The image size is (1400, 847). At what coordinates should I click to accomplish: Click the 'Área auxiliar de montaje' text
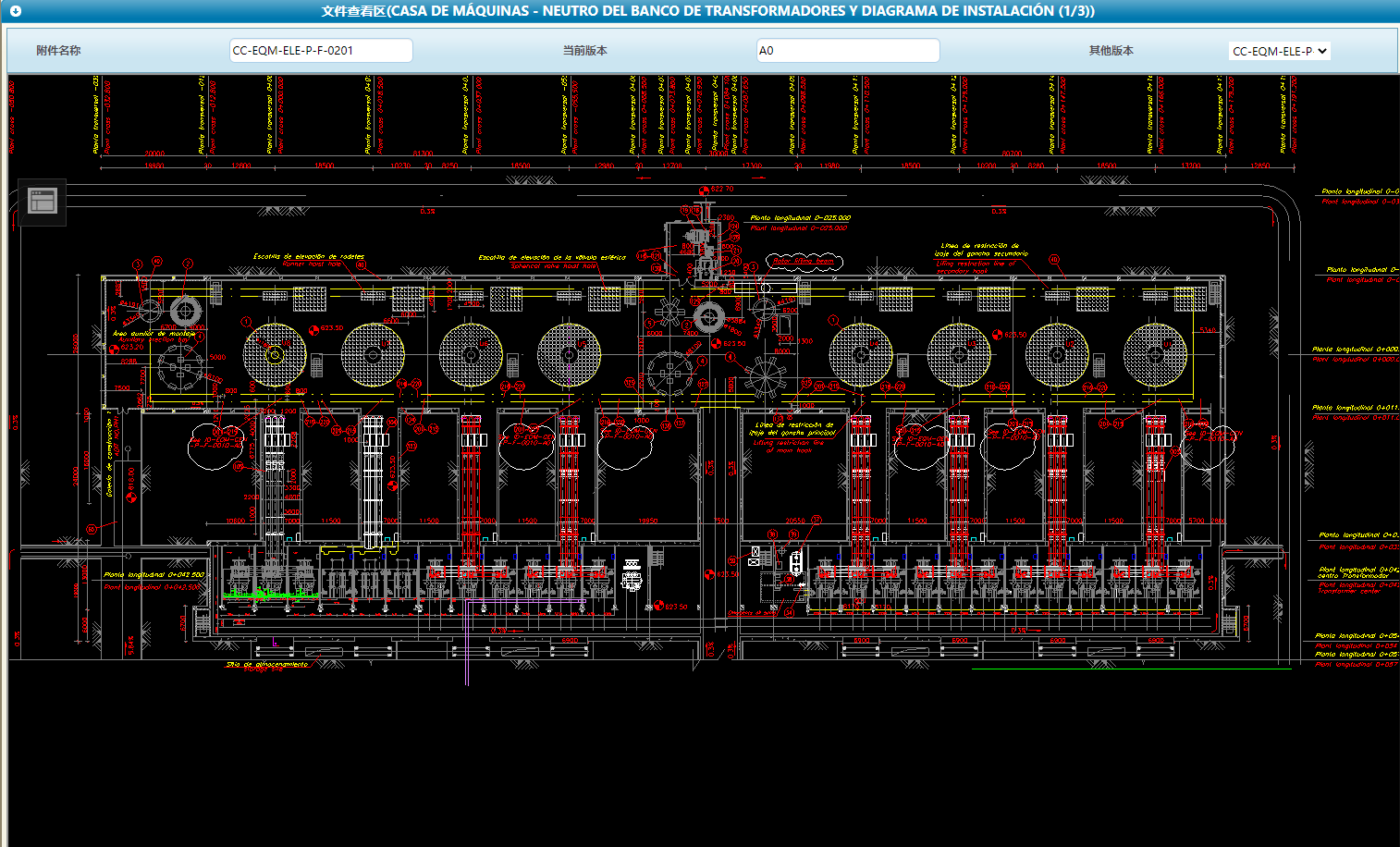point(154,334)
